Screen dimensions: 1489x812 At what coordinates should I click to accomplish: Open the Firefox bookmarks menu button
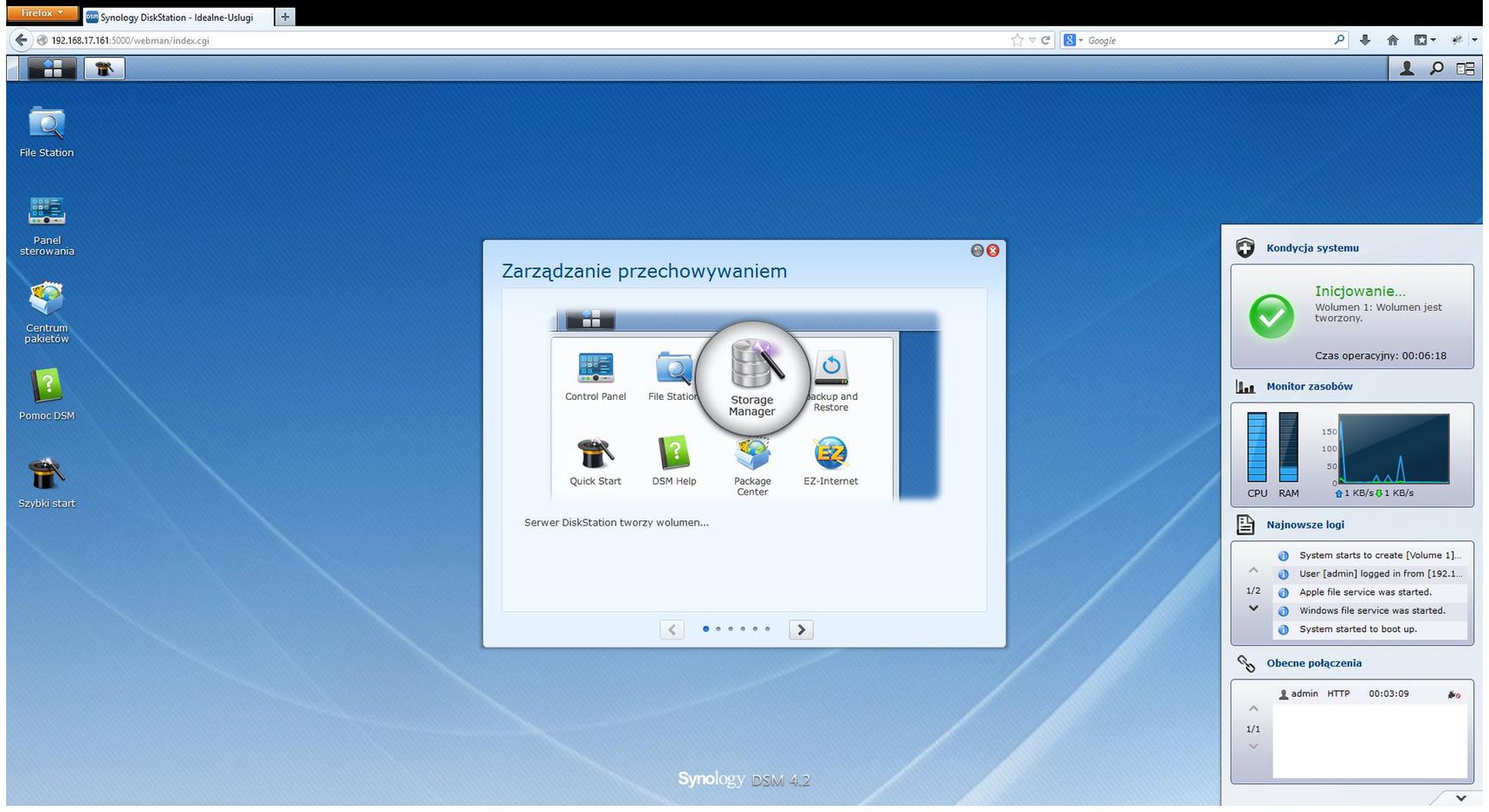[1424, 40]
